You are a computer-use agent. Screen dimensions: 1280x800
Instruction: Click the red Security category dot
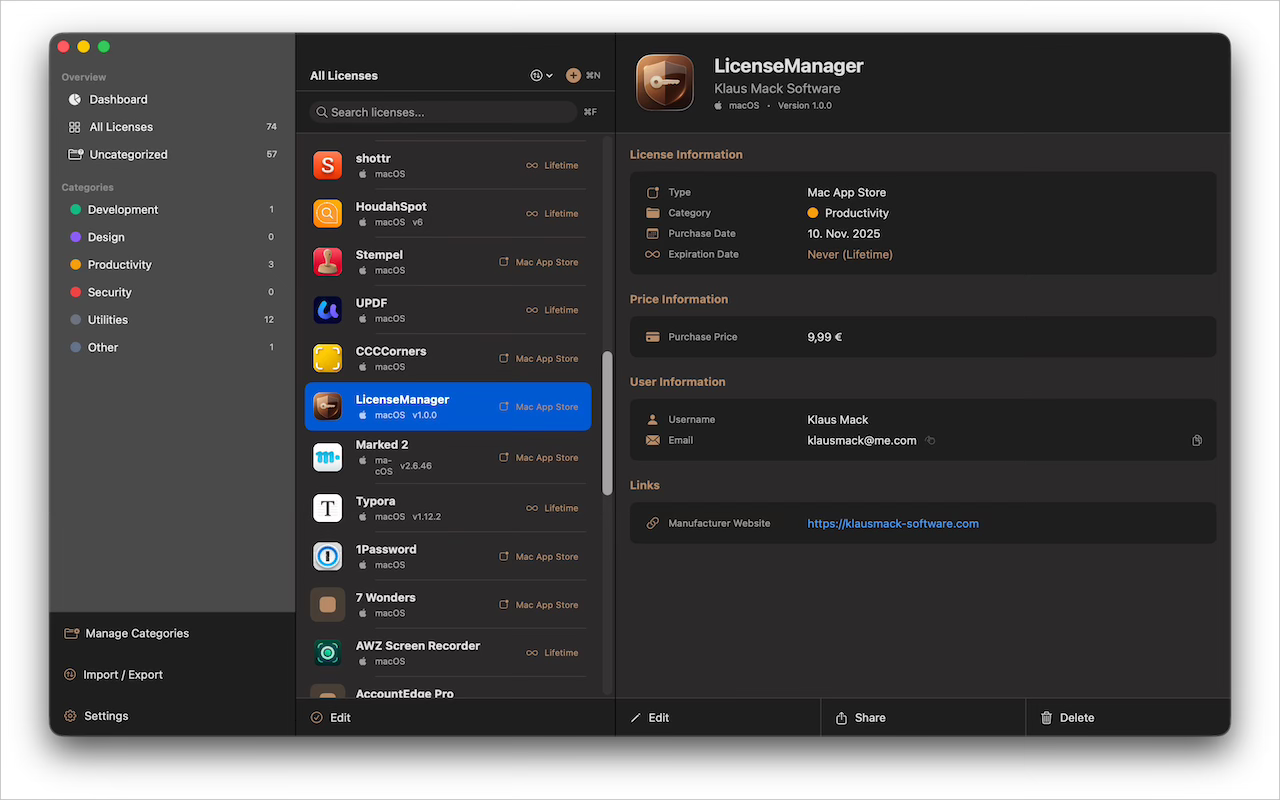(x=76, y=292)
